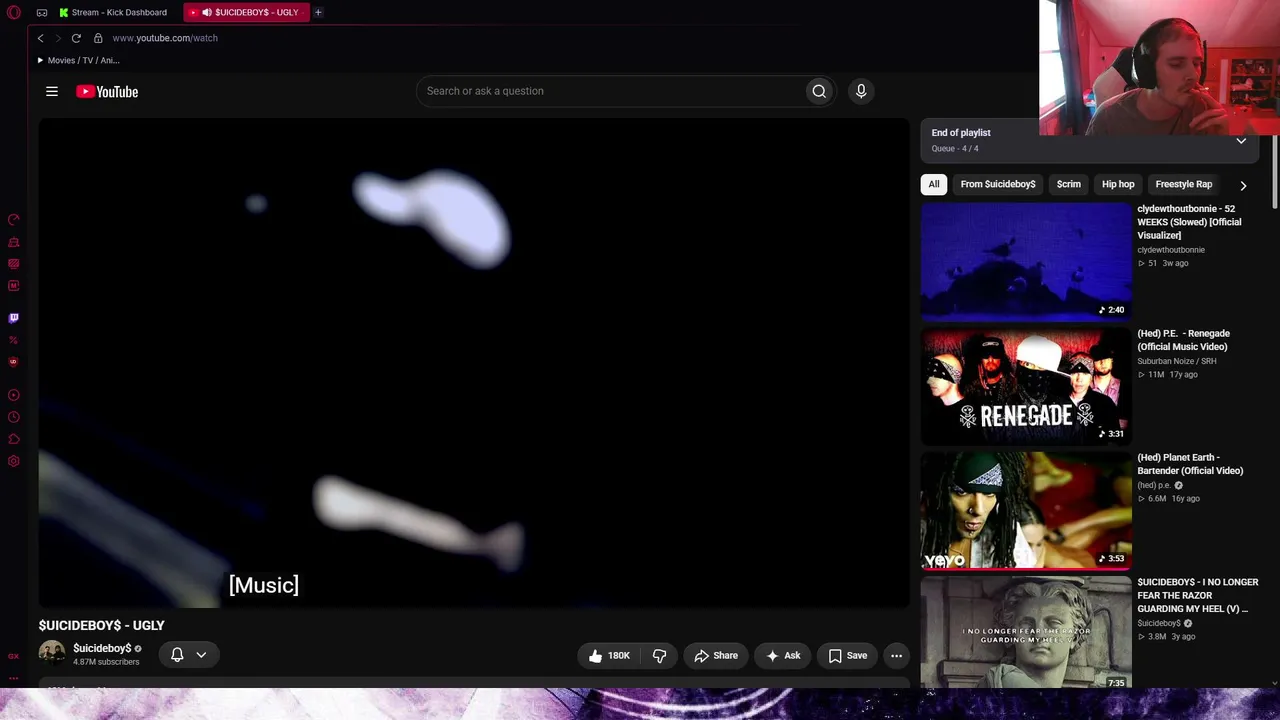Click the clydewthoutbonnie channel name

coord(1171,250)
